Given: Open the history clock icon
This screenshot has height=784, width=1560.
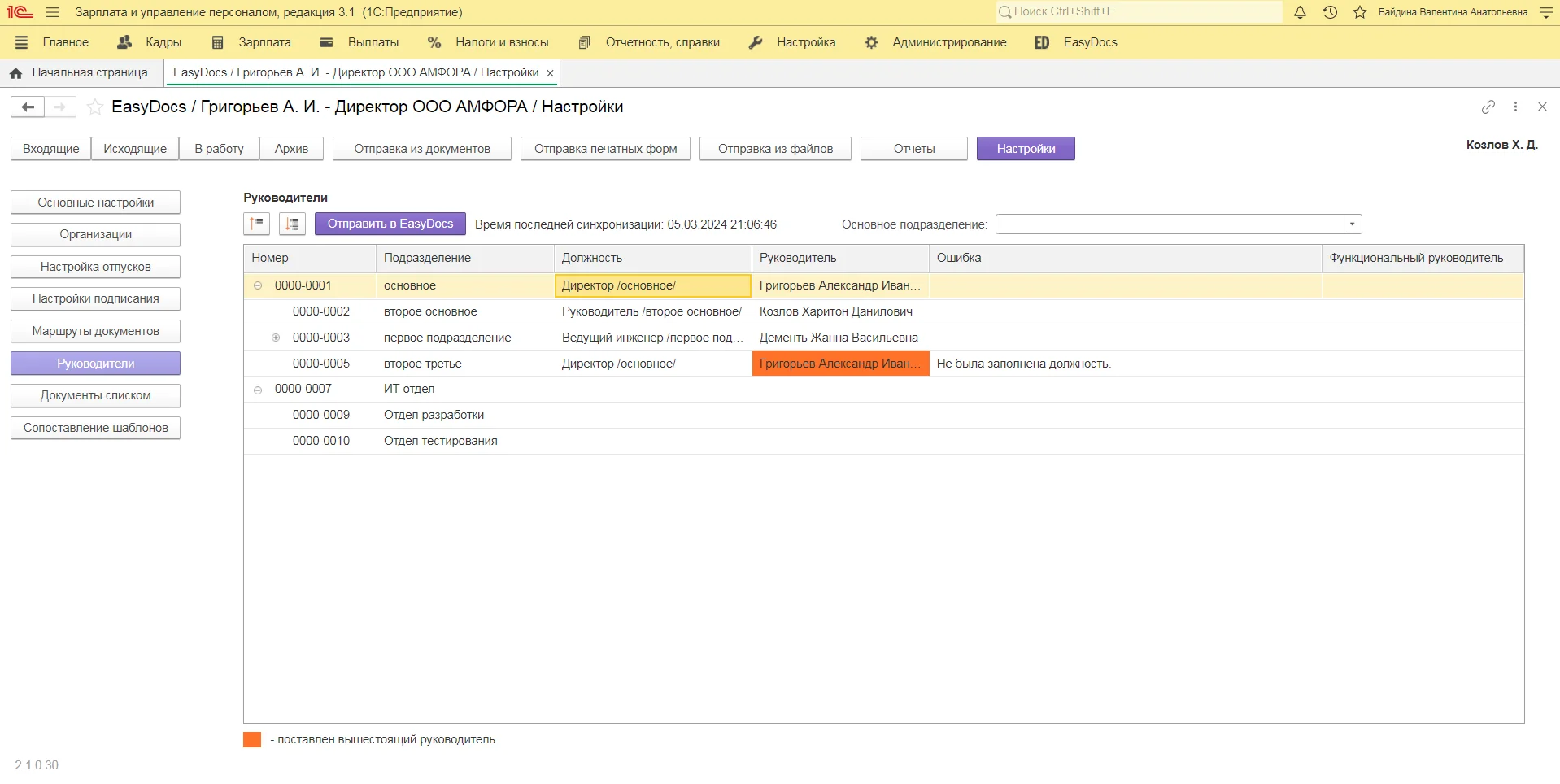Looking at the screenshot, I should 1330,12.
